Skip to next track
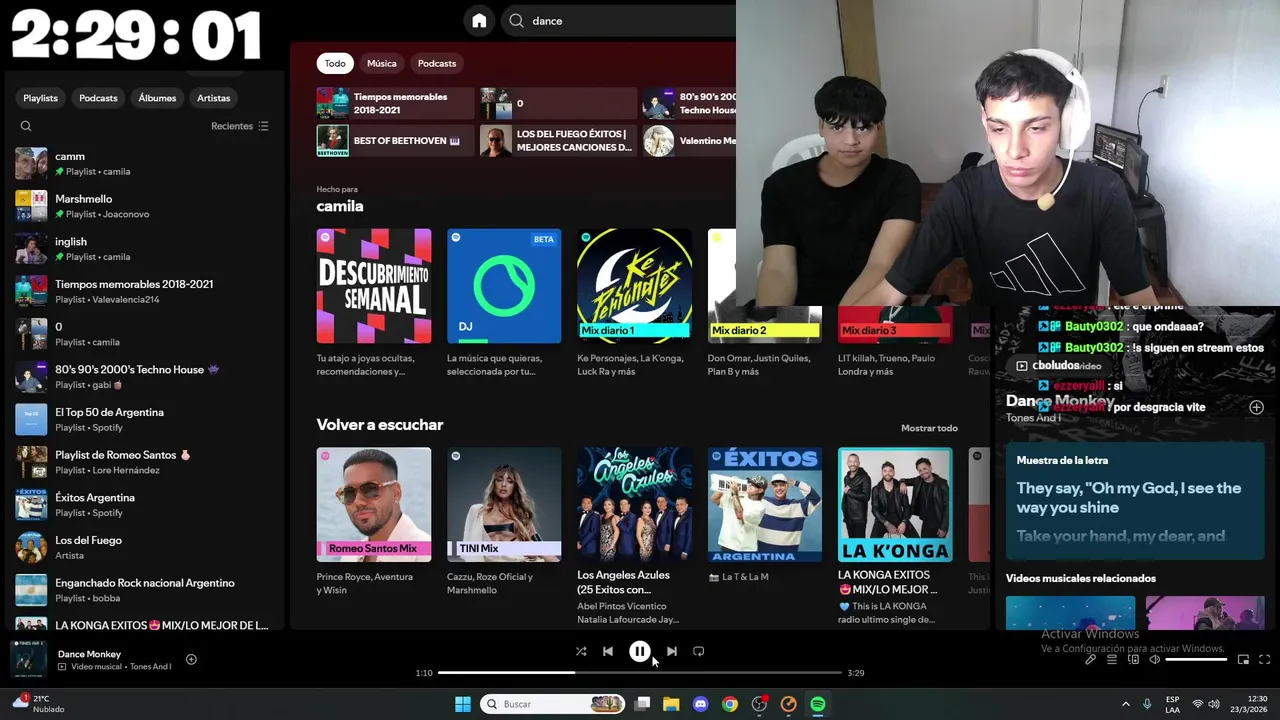1280x720 pixels. (x=671, y=651)
